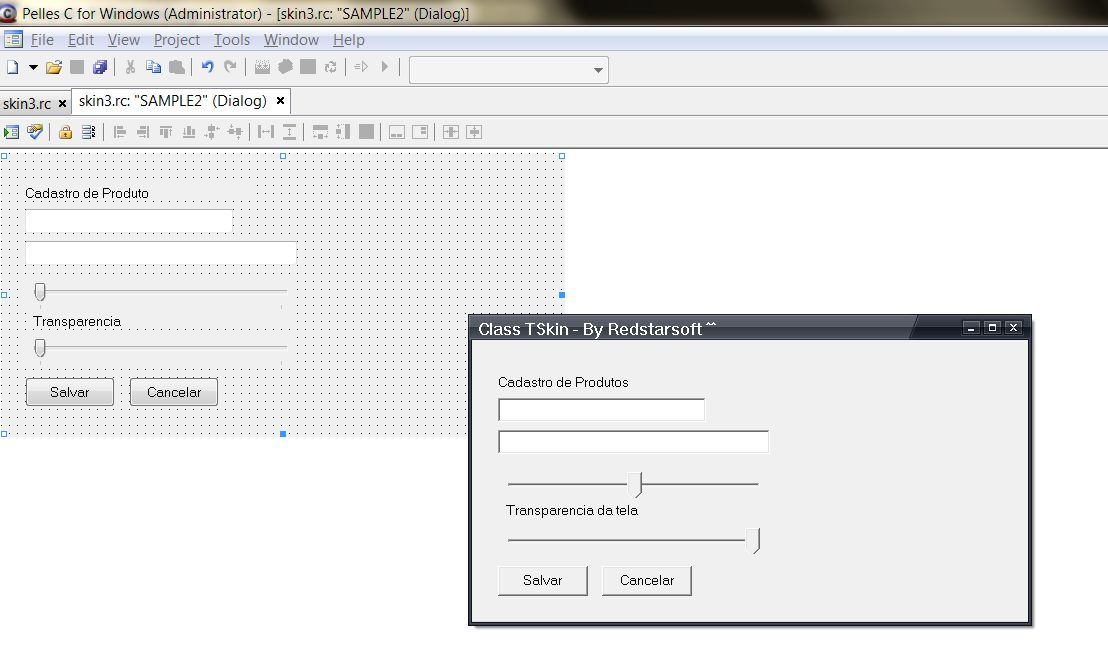Click the Build project icon

pyautogui.click(x=285, y=67)
